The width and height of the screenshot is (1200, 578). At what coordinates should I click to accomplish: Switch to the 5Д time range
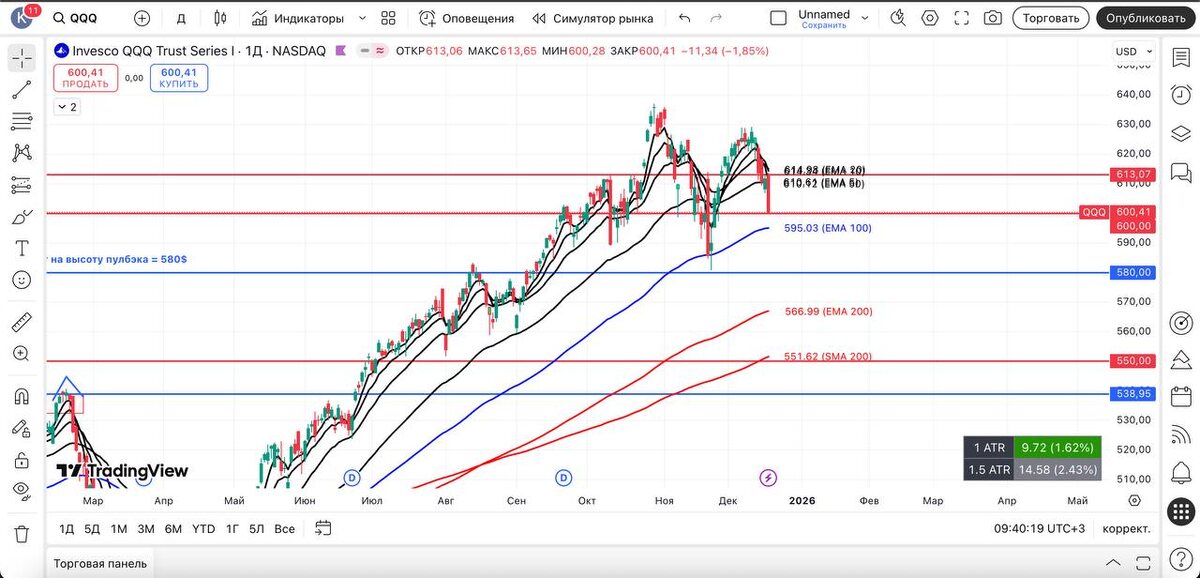(92, 528)
